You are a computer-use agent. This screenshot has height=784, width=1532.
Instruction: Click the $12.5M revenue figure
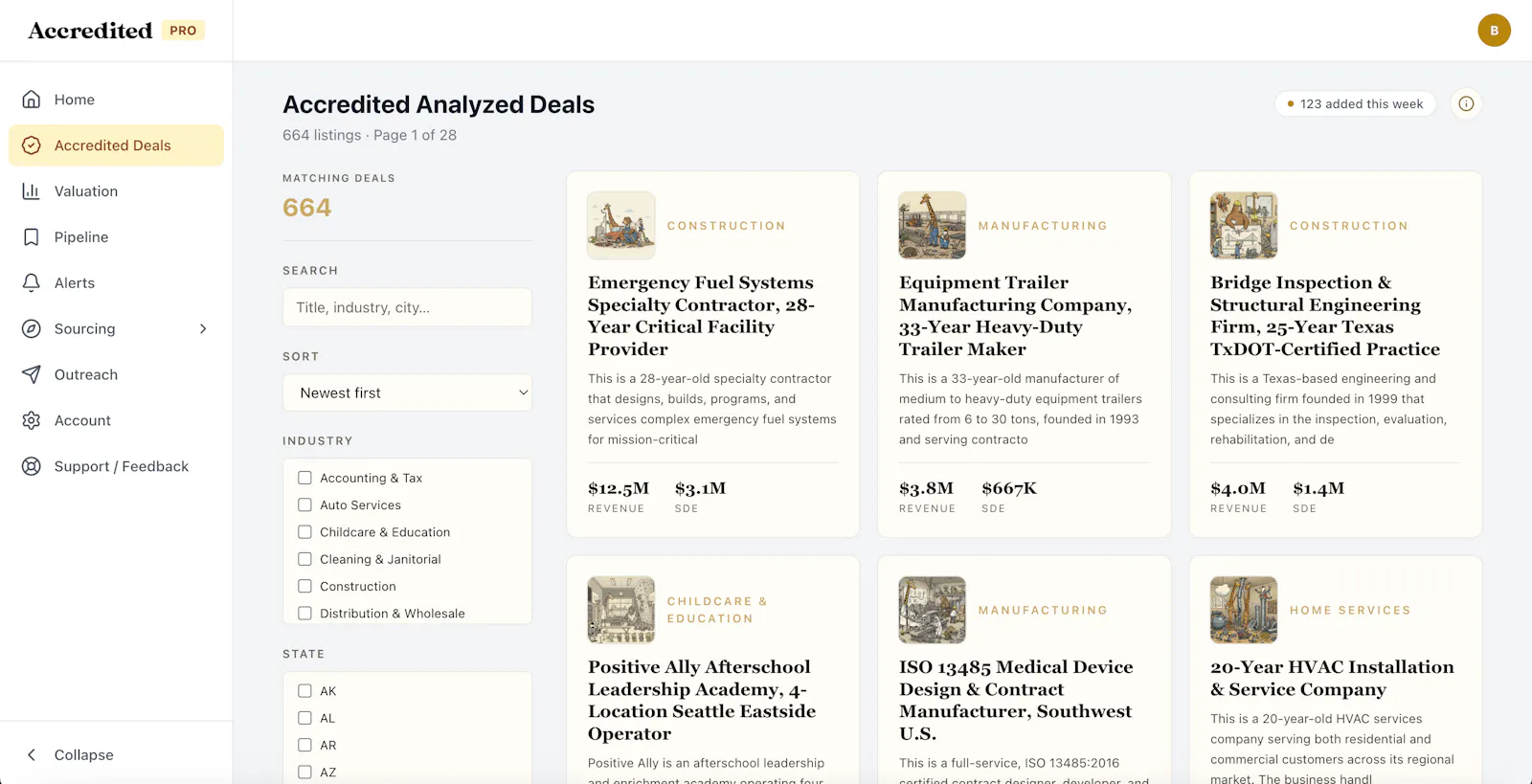tap(619, 488)
